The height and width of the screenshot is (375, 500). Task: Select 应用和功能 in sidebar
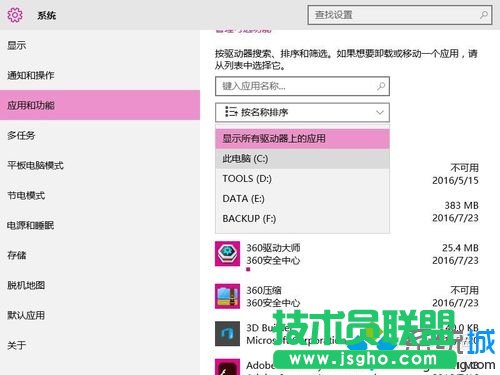click(x=100, y=105)
